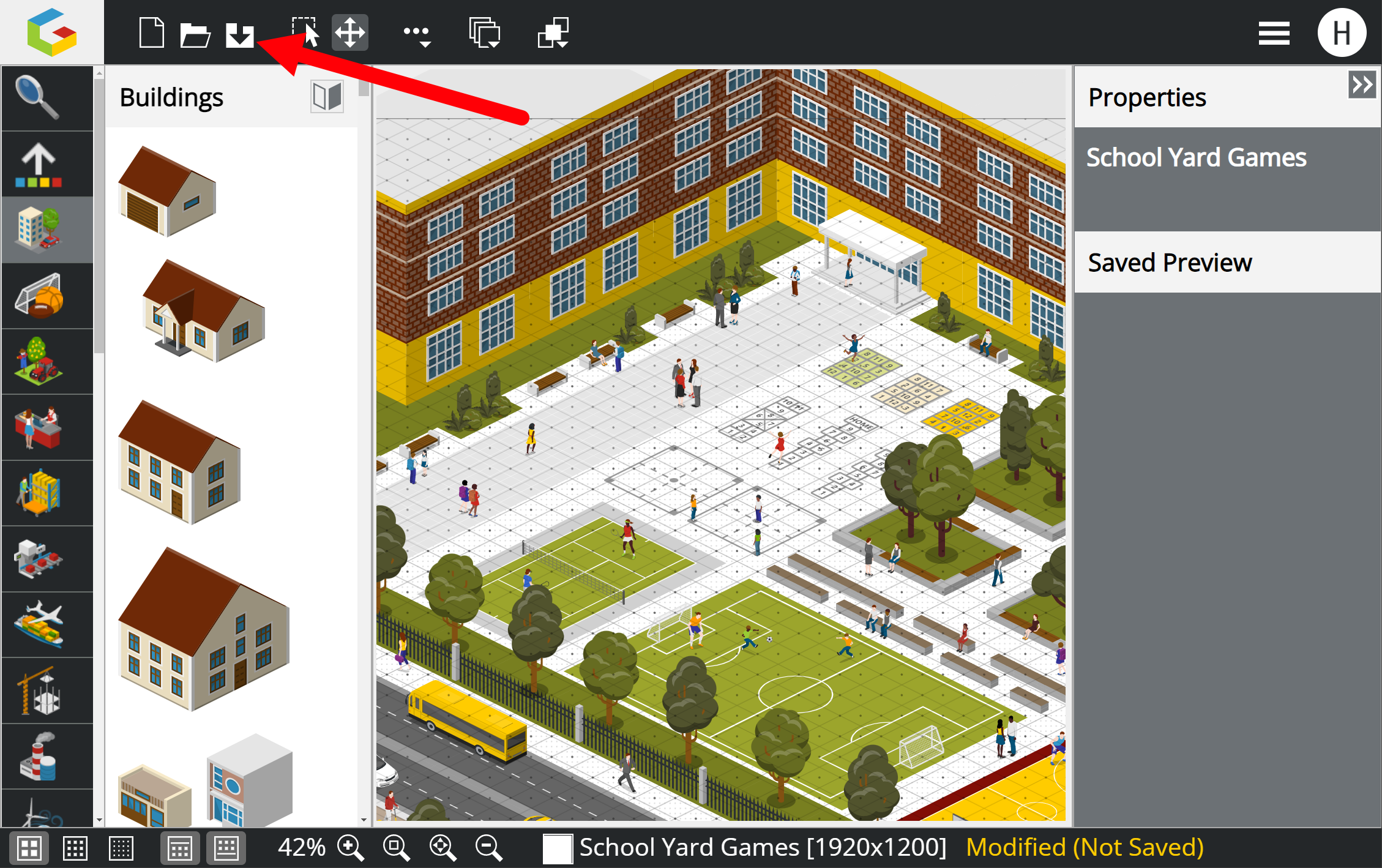The width and height of the screenshot is (1382, 868).
Task: Collapse the Properties panel with double chevron
Action: (x=1361, y=84)
